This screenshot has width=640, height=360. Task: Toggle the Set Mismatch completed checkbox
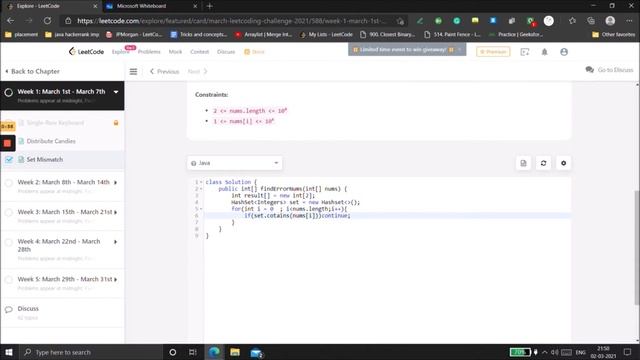[9, 160]
